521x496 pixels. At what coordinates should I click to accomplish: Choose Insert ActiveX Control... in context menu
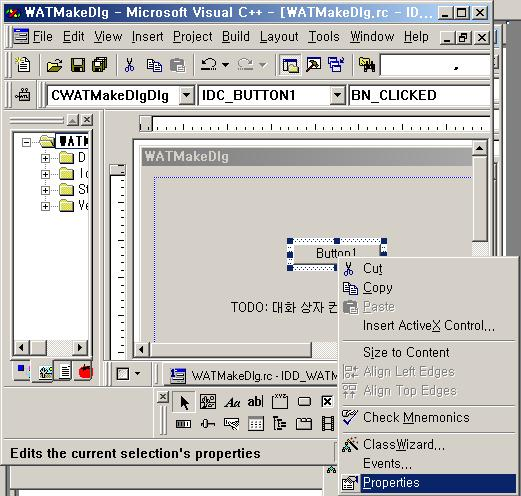click(428, 326)
